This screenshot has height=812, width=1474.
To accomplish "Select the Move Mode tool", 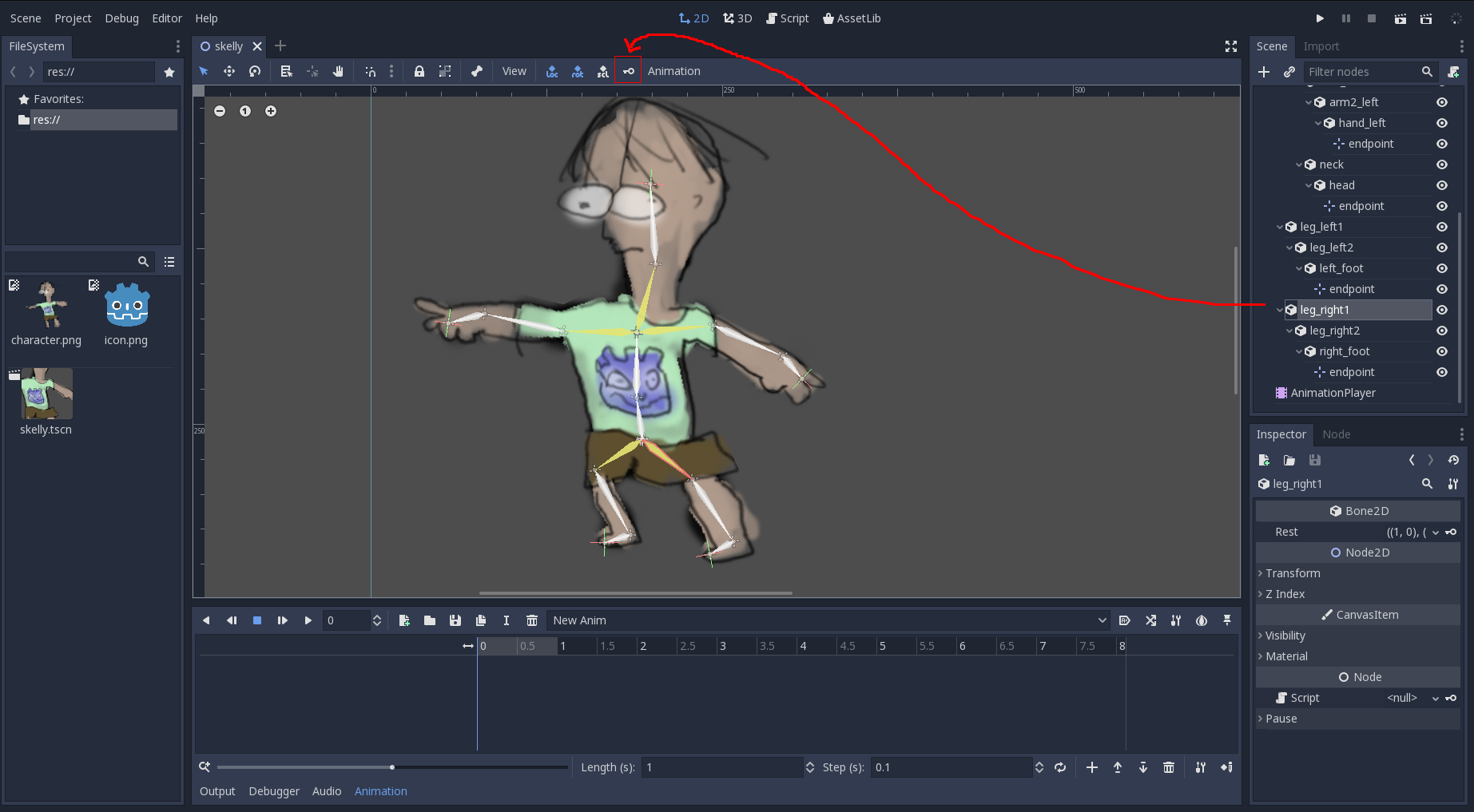I will click(229, 71).
